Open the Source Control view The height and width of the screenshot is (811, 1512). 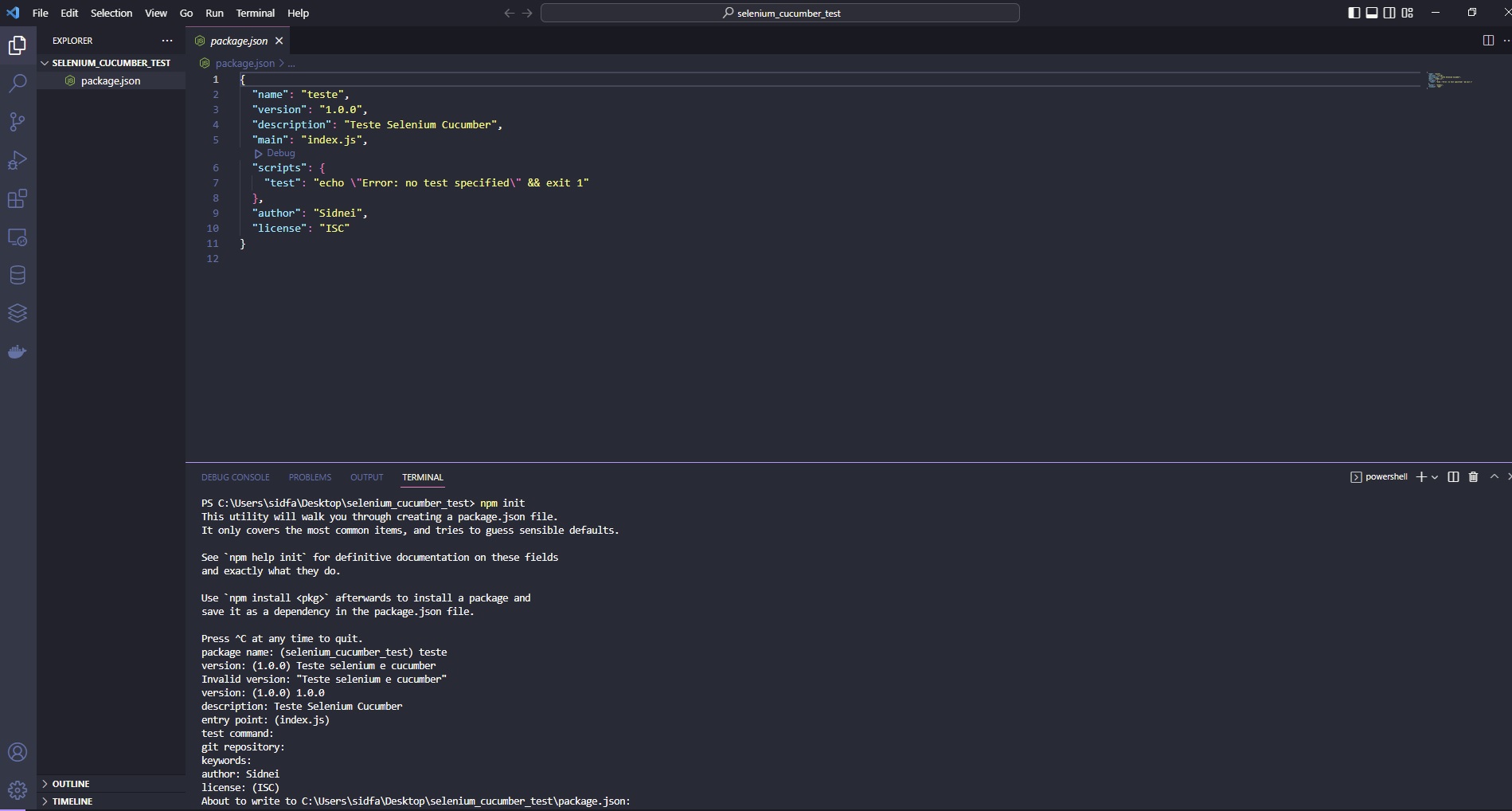18,122
